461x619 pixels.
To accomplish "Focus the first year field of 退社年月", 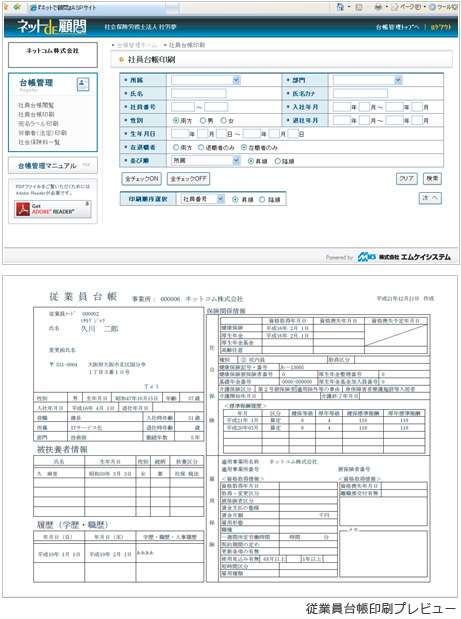I will (x=342, y=120).
